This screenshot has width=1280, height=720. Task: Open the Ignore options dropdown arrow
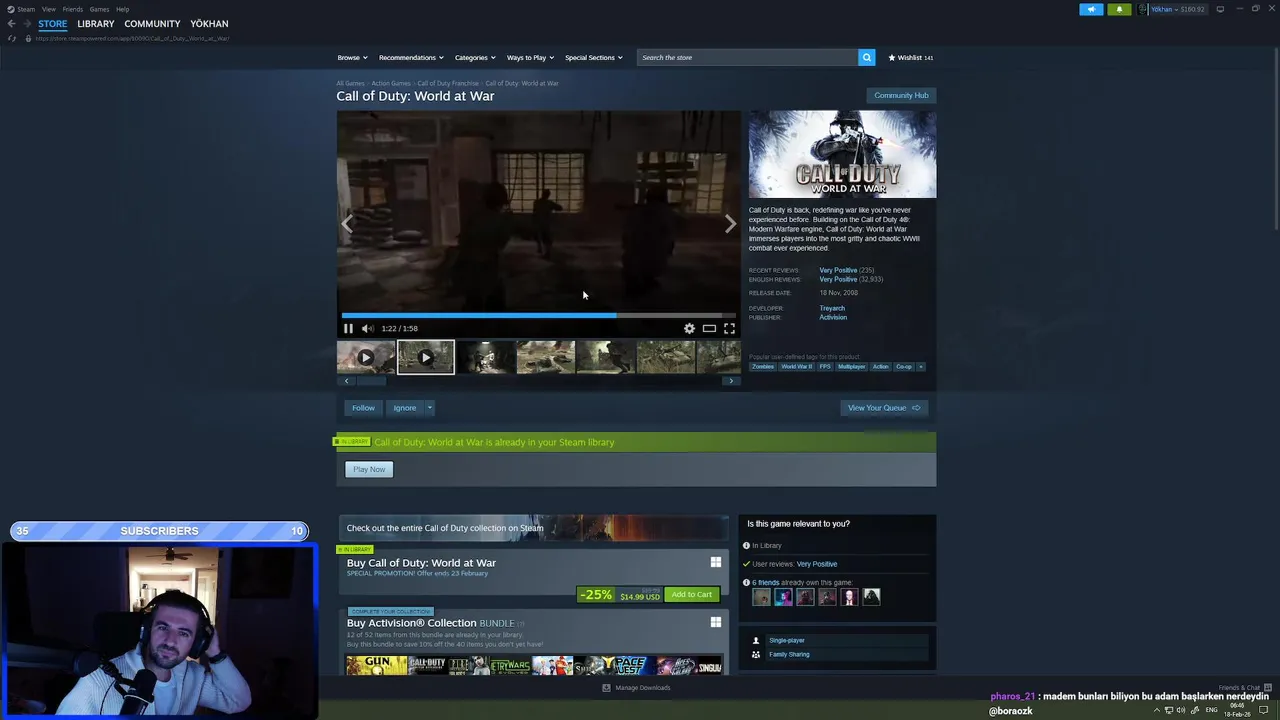[x=429, y=407]
